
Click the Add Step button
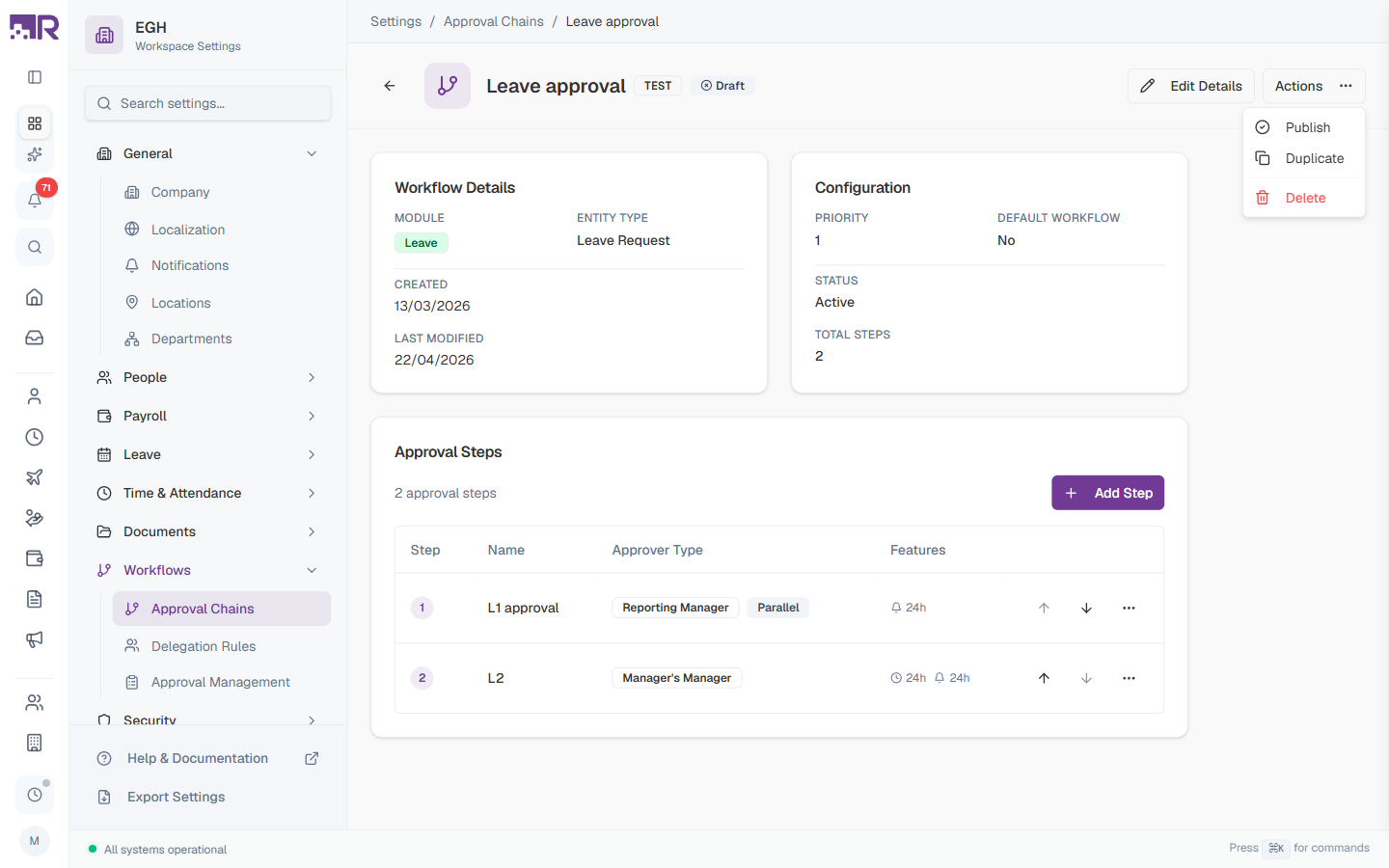click(x=1107, y=493)
